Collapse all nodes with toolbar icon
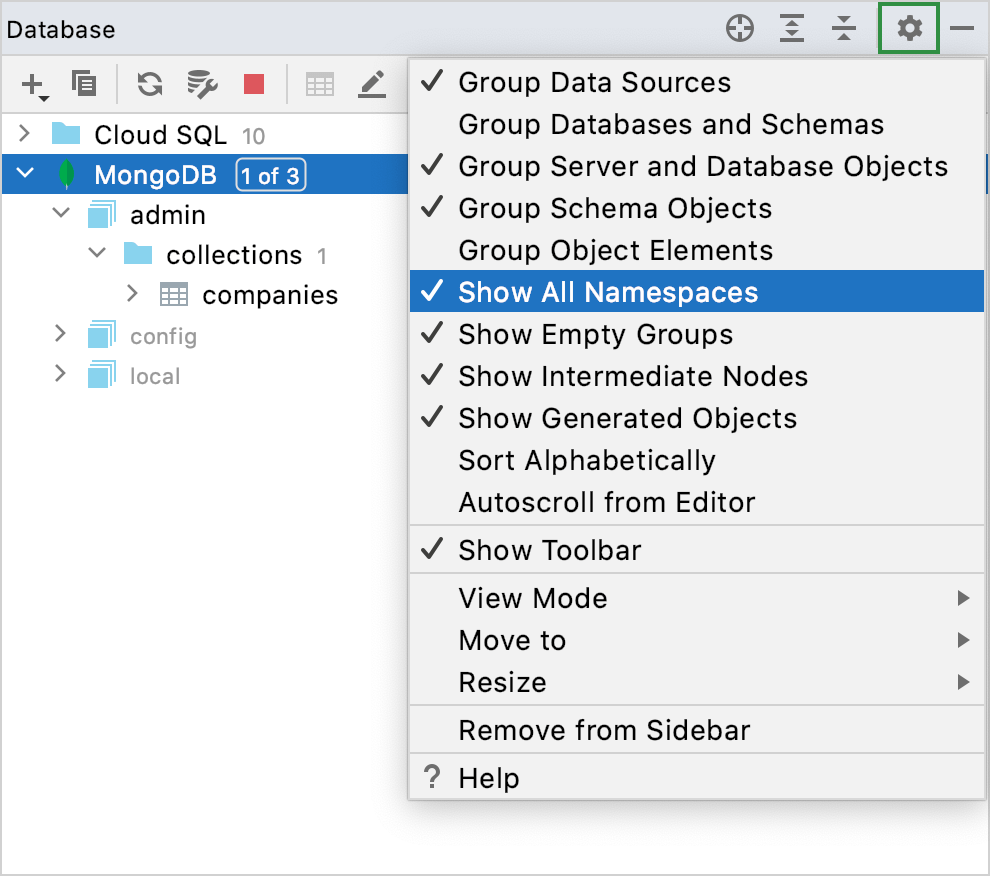Image resolution: width=990 pixels, height=876 pixels. [x=843, y=29]
